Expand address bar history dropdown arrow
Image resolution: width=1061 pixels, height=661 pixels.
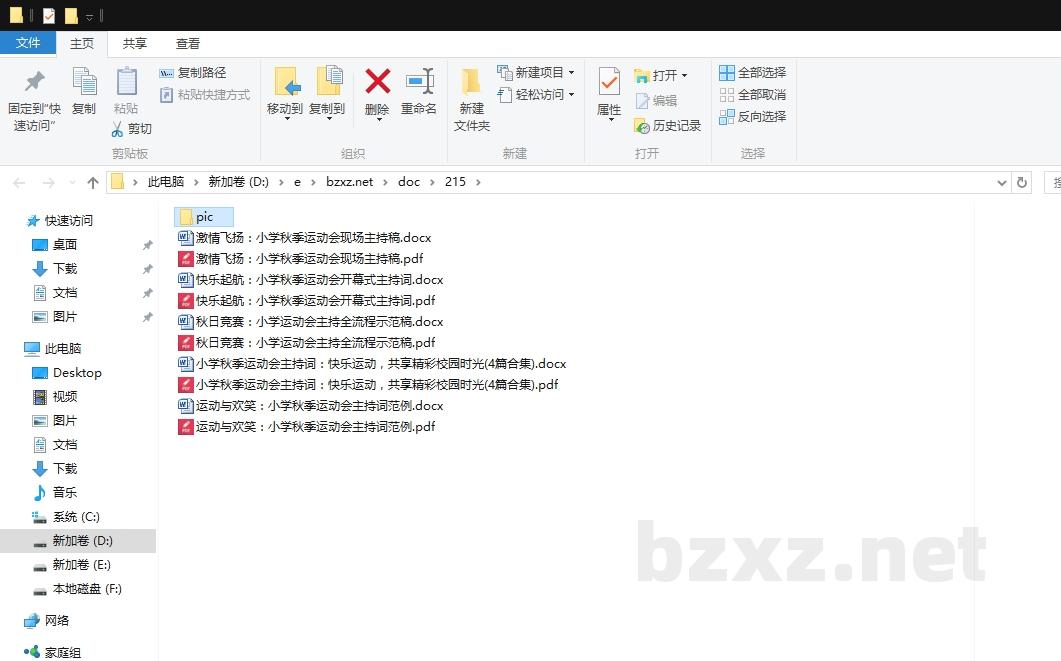click(x=1002, y=182)
